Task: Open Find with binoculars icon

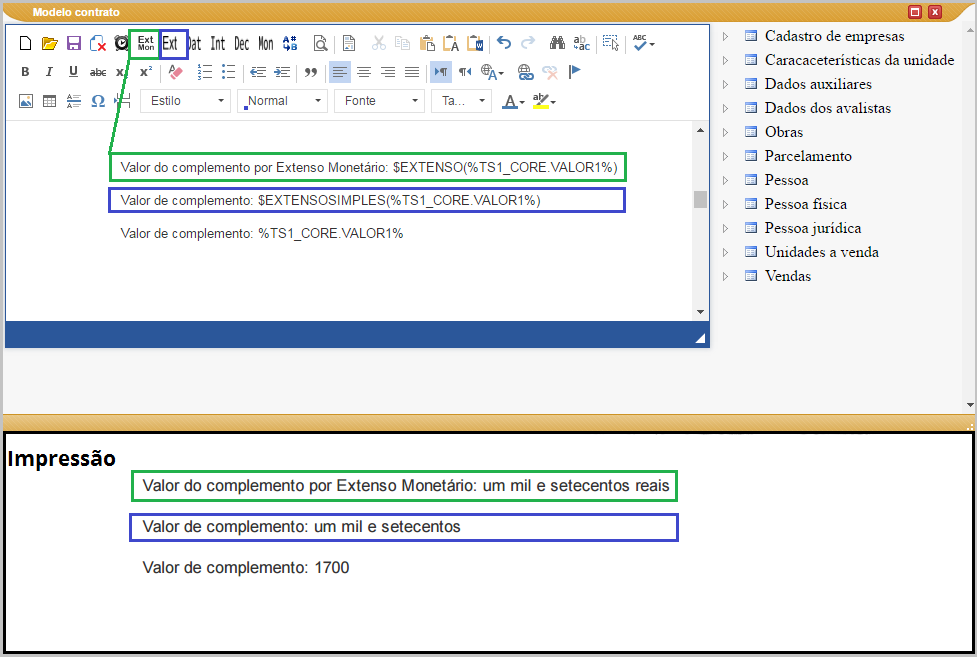Action: (557, 43)
